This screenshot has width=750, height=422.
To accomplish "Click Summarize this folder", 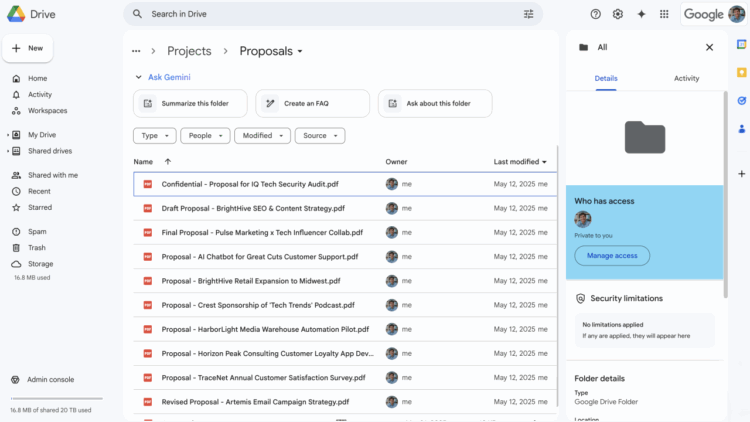I will 190,103.
